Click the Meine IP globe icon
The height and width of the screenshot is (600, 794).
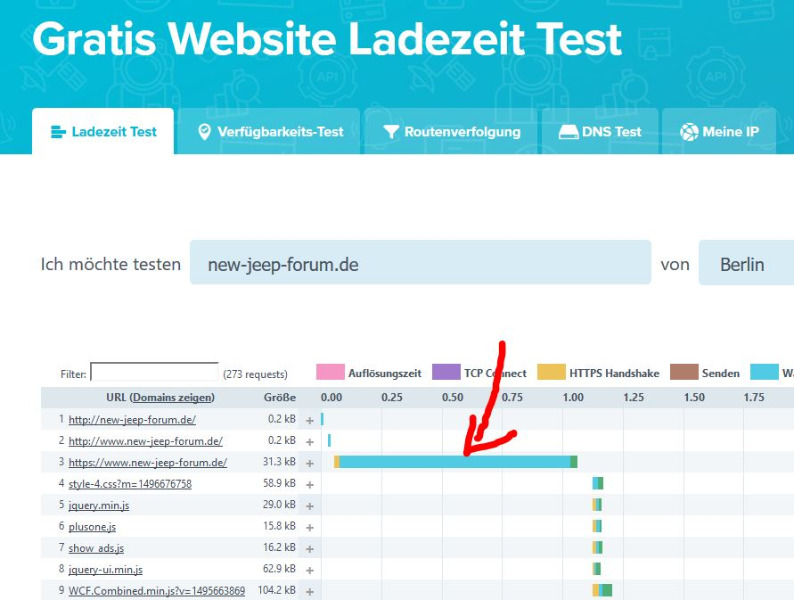689,132
